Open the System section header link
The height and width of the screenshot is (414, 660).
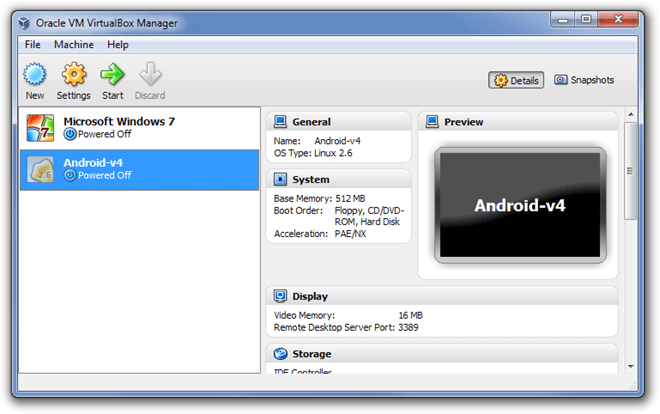tap(311, 180)
